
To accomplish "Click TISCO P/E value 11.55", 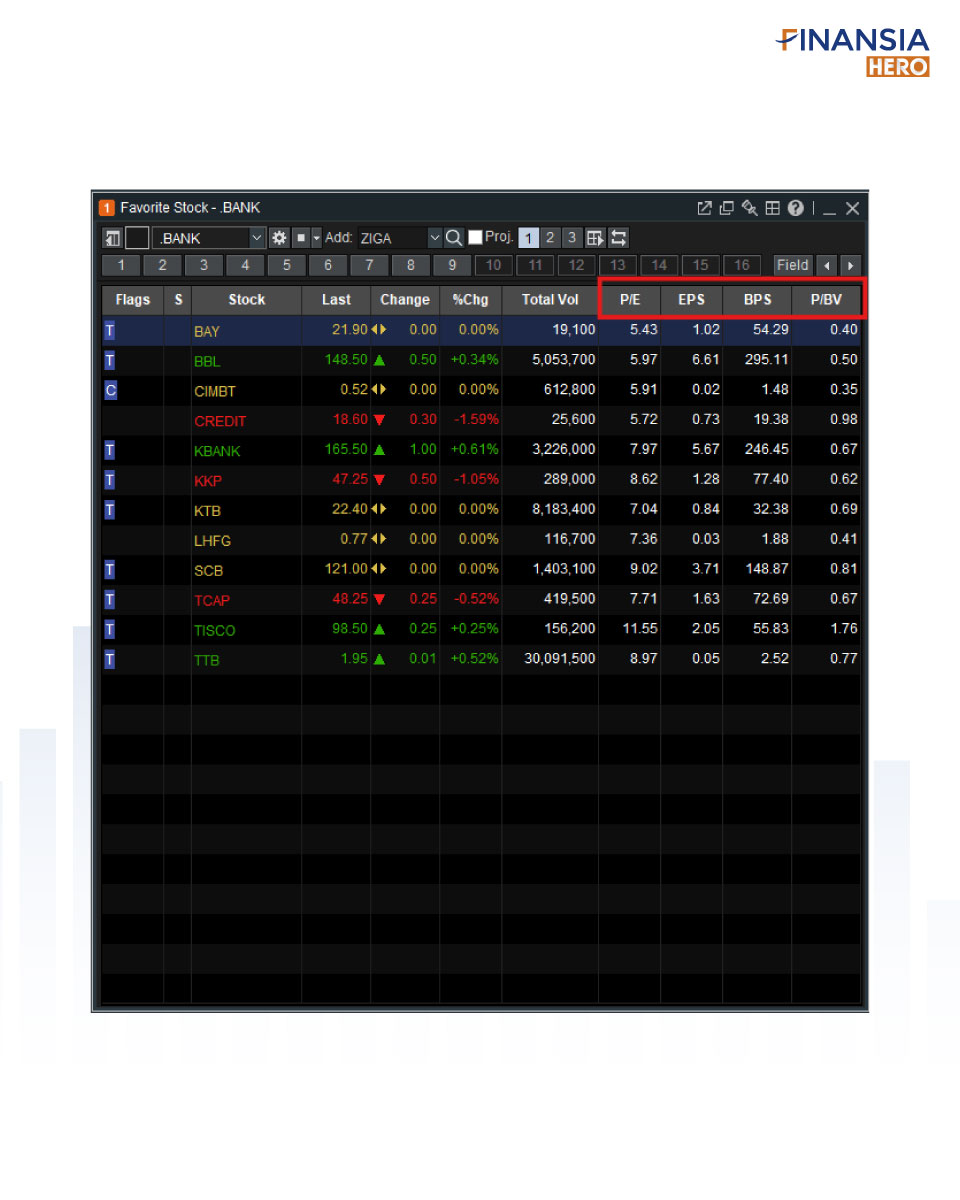I will coord(640,629).
